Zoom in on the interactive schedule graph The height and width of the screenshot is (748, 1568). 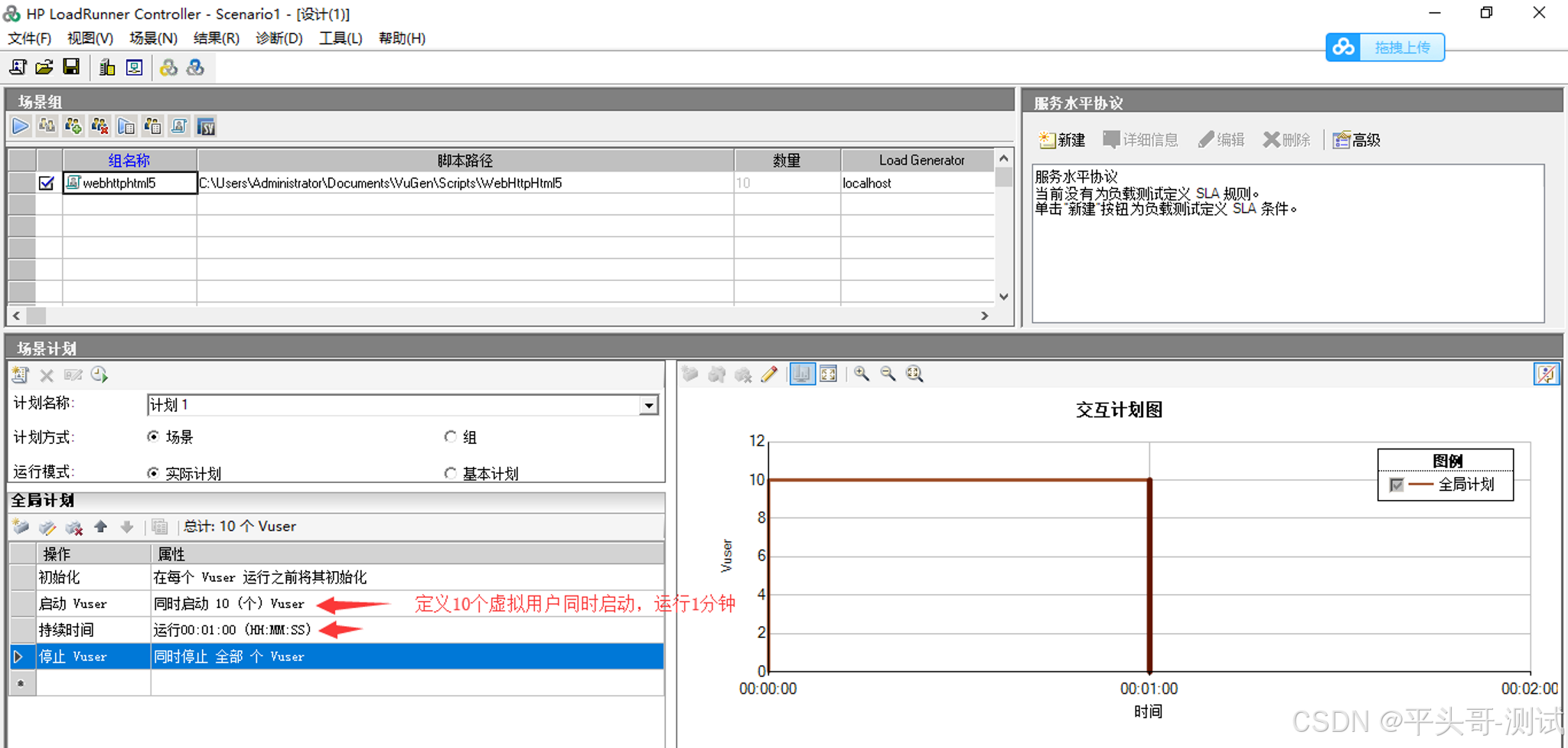862,374
